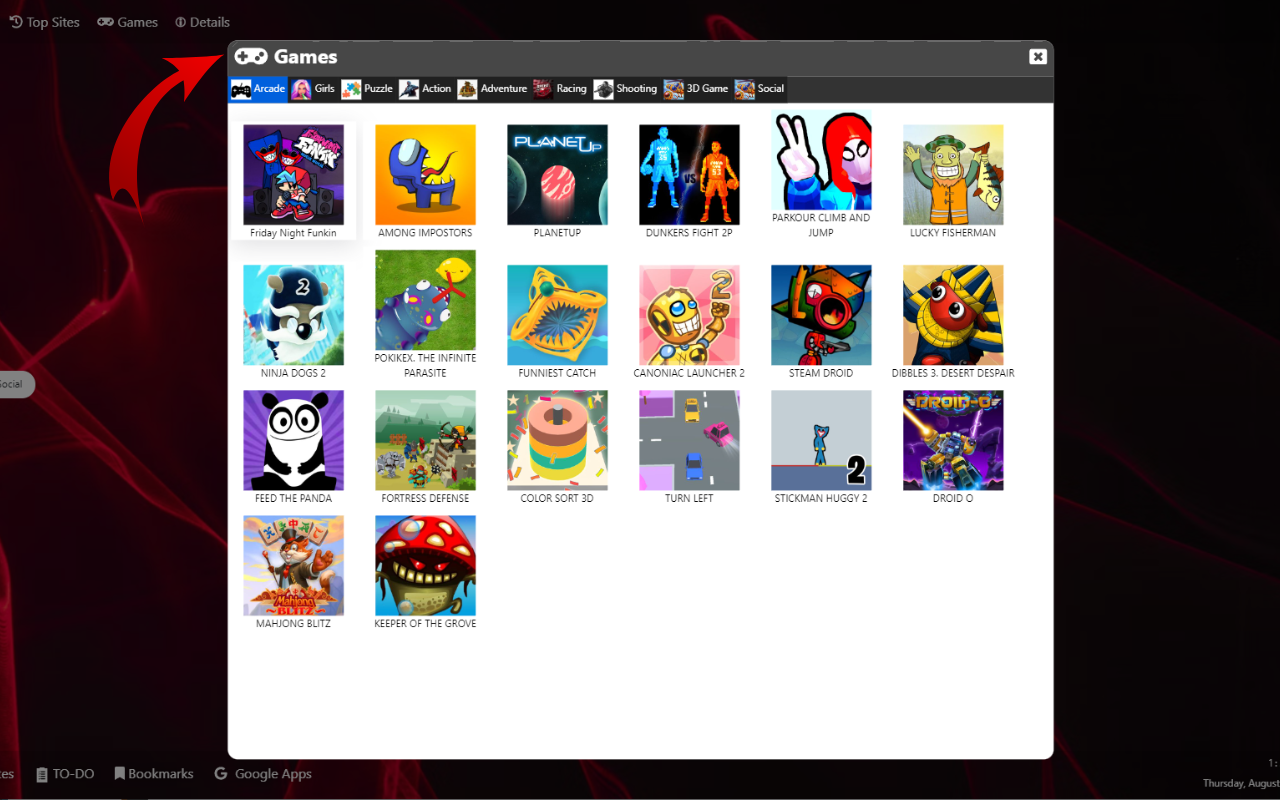Click the FEED THE PANDA caption
1280x800 pixels.
click(x=293, y=498)
